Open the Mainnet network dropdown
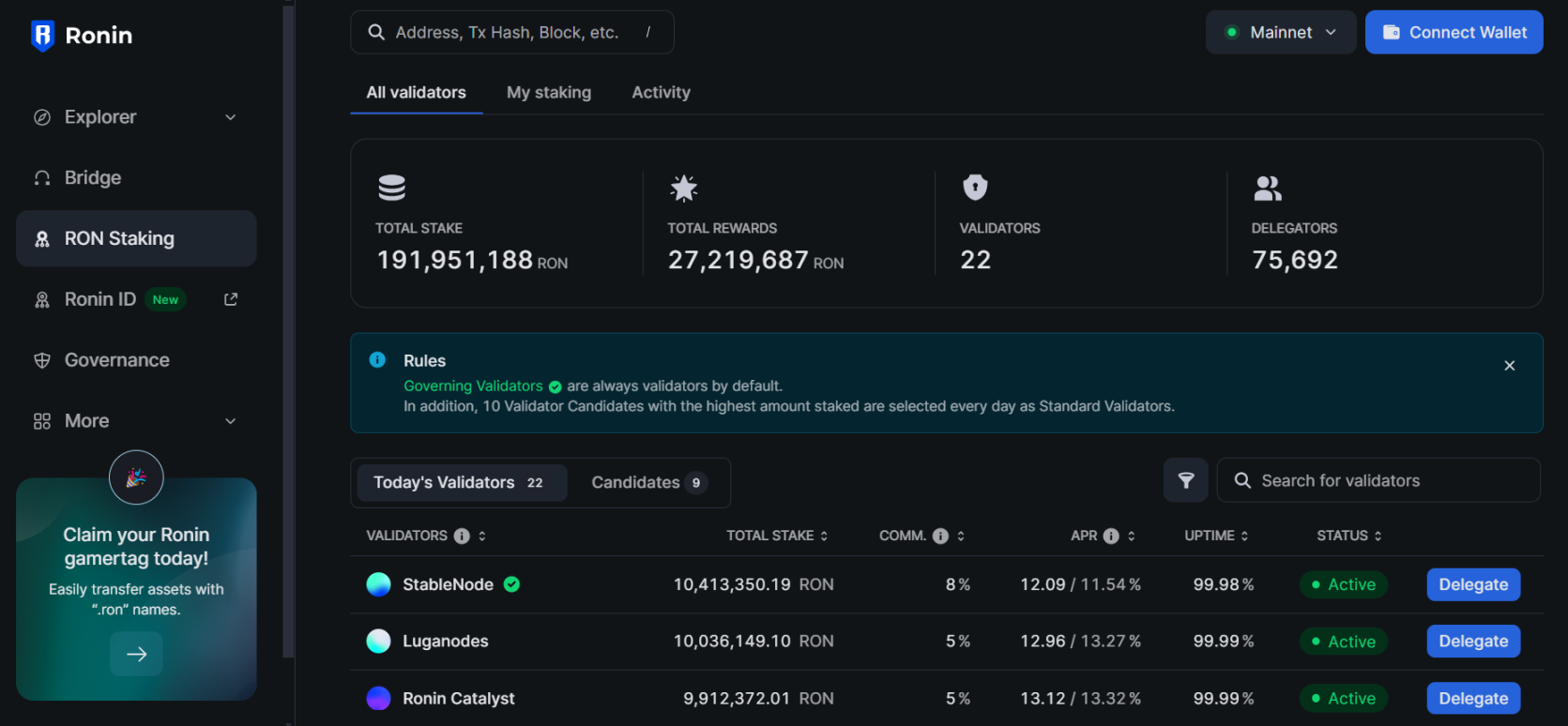 tap(1281, 32)
